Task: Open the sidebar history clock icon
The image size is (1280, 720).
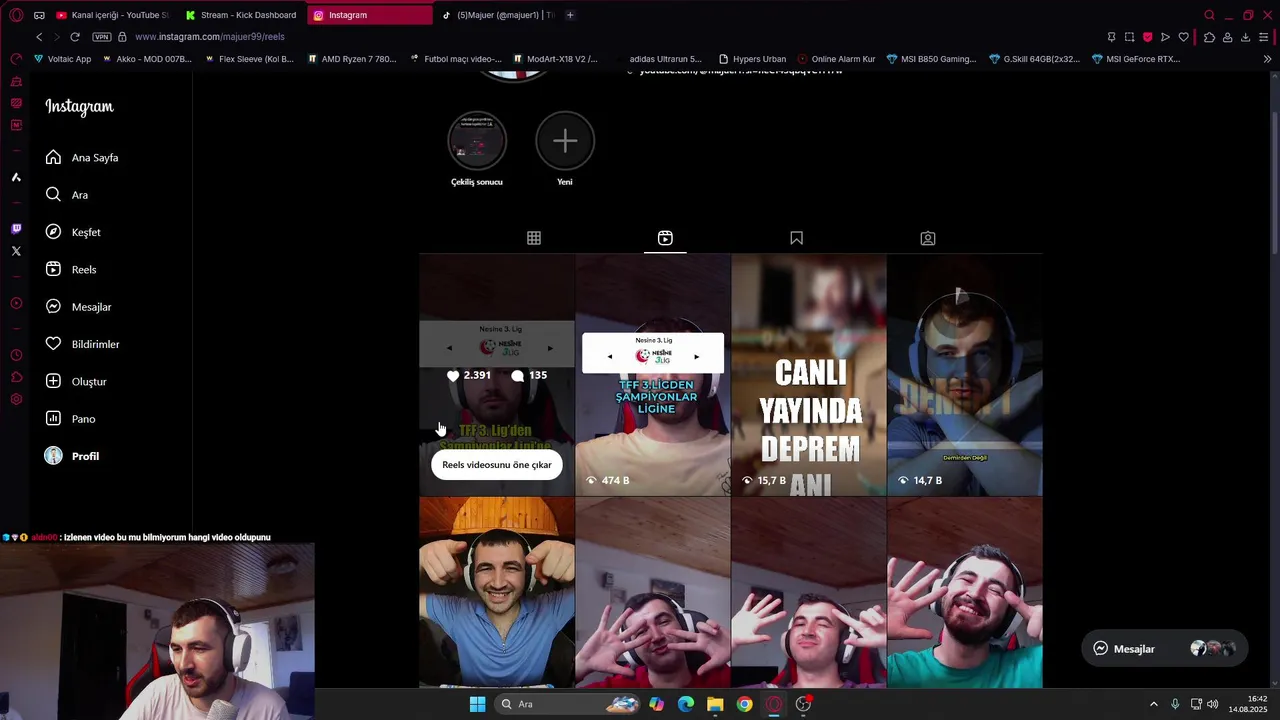Action: (x=16, y=355)
